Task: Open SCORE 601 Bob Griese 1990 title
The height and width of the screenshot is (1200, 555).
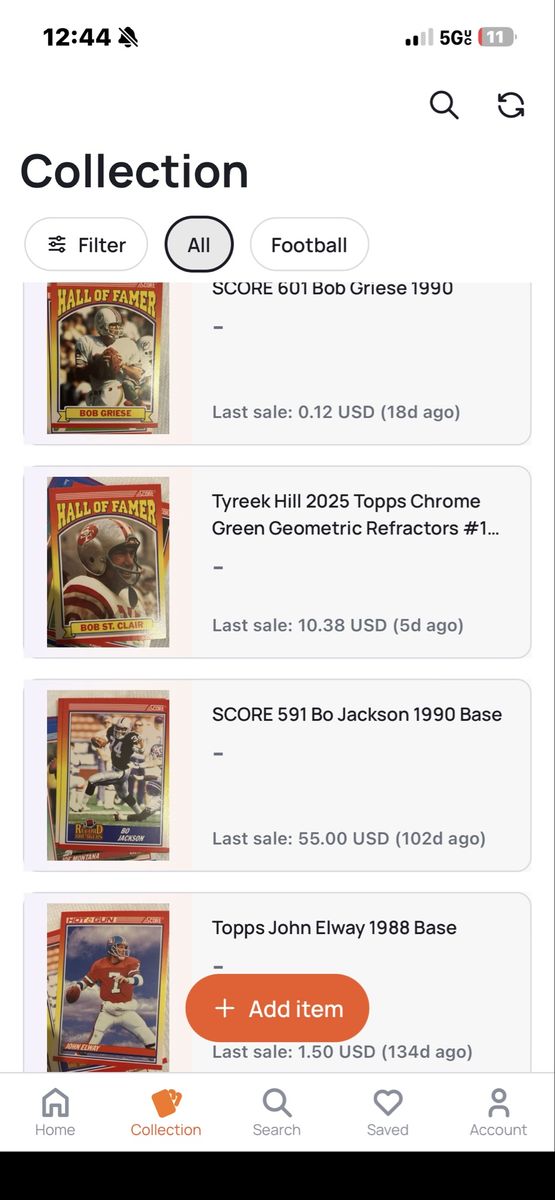Action: (x=332, y=289)
